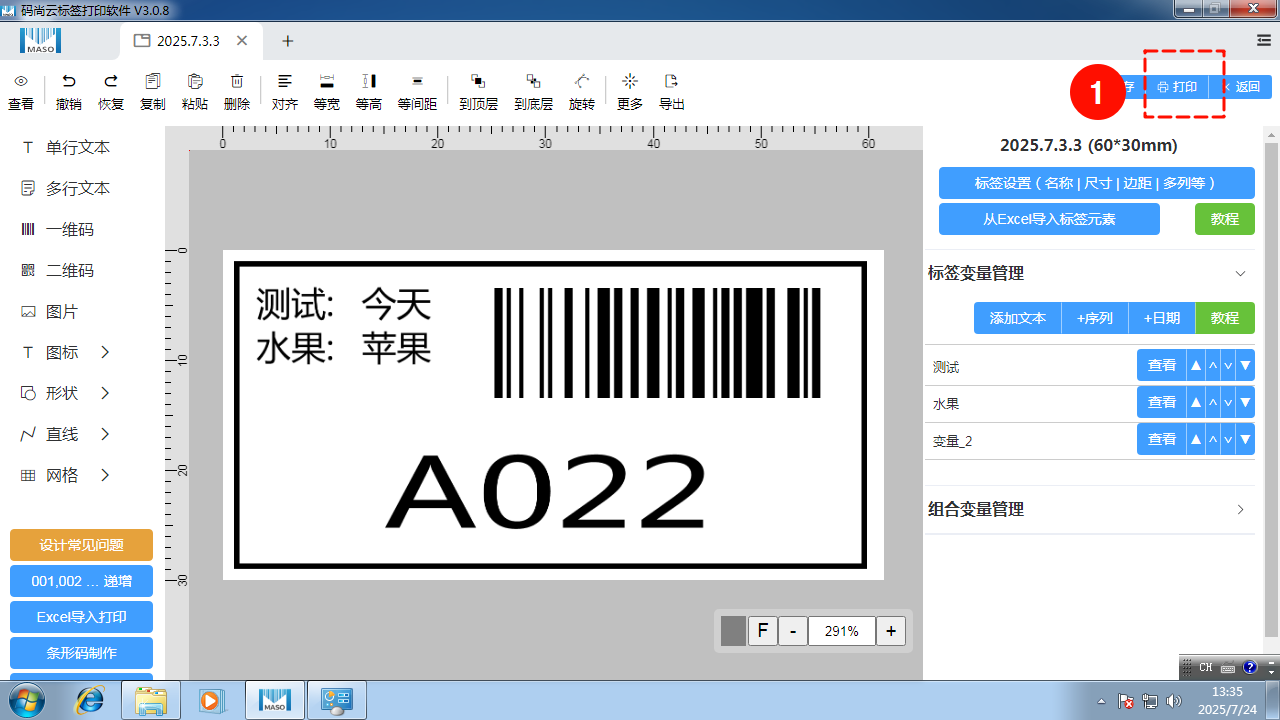Click the 设计常见问题 orange button

pos(81,545)
